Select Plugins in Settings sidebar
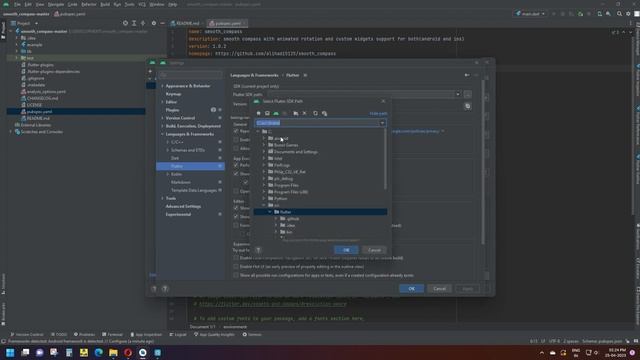This screenshot has height=360, width=640. (x=172, y=110)
